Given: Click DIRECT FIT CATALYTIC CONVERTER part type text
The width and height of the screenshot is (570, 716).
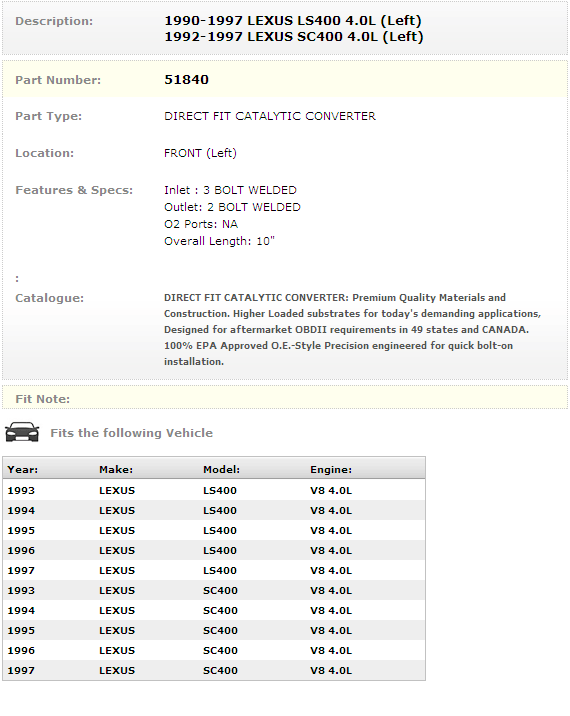Looking at the screenshot, I should point(270,116).
